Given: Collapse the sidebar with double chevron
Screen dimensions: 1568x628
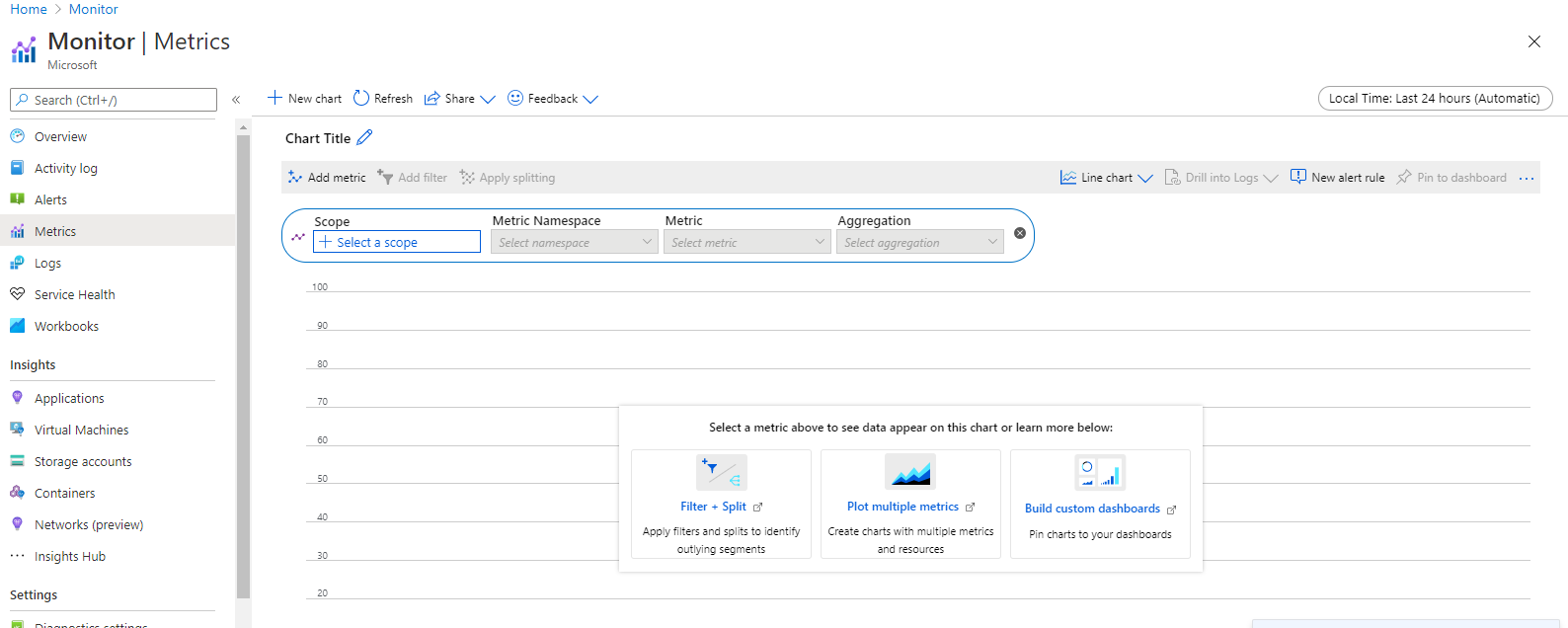Looking at the screenshot, I should [x=236, y=100].
